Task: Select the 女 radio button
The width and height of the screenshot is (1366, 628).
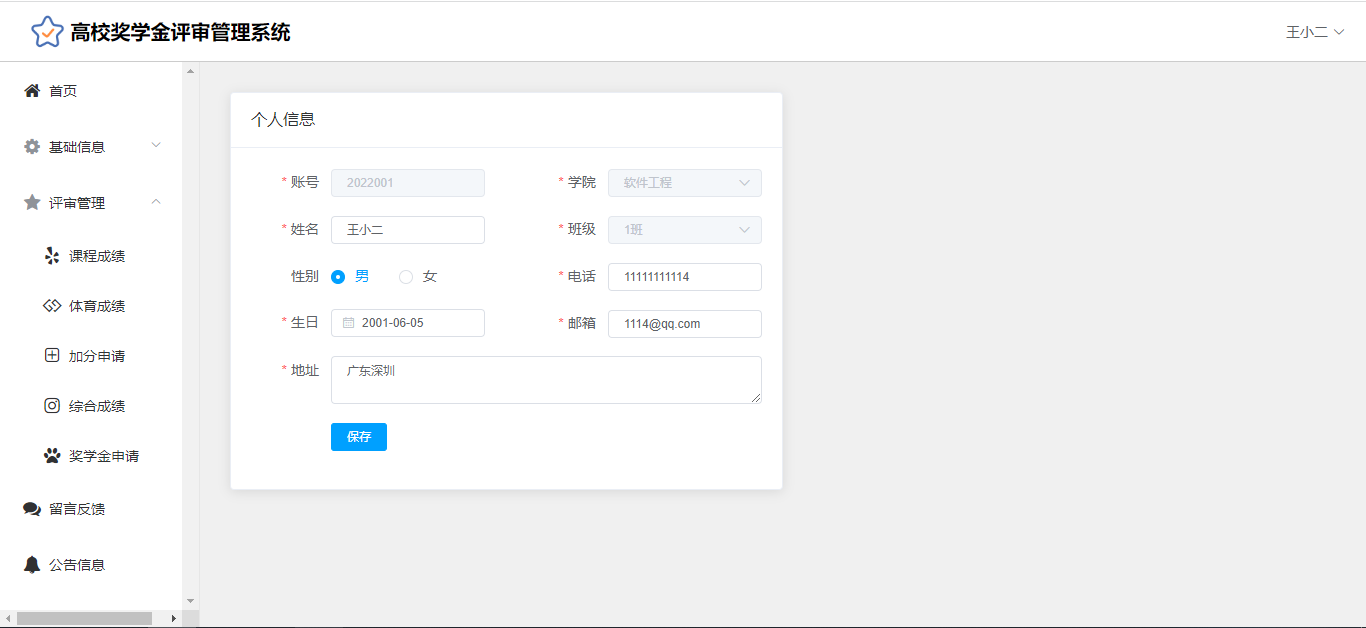Action: click(406, 277)
